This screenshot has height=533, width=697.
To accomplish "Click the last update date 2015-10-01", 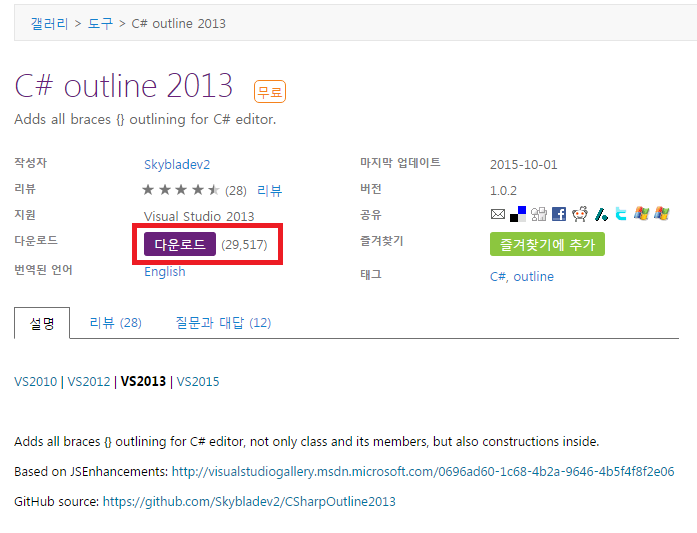I will [x=524, y=164].
